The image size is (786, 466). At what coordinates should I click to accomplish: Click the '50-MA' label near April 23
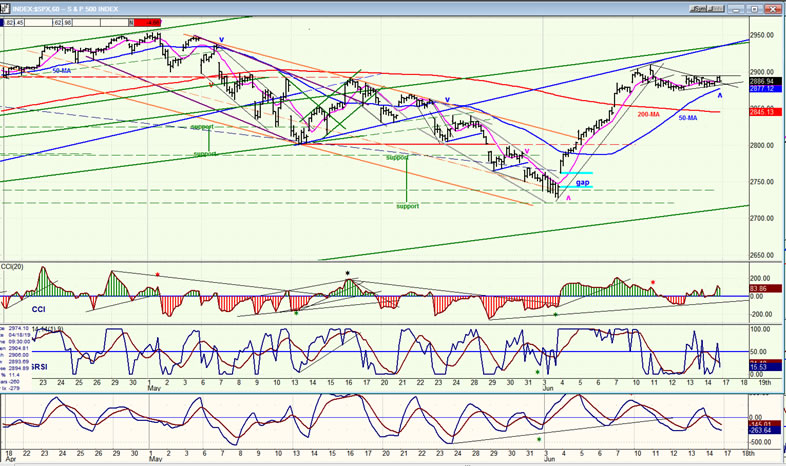tap(61, 71)
